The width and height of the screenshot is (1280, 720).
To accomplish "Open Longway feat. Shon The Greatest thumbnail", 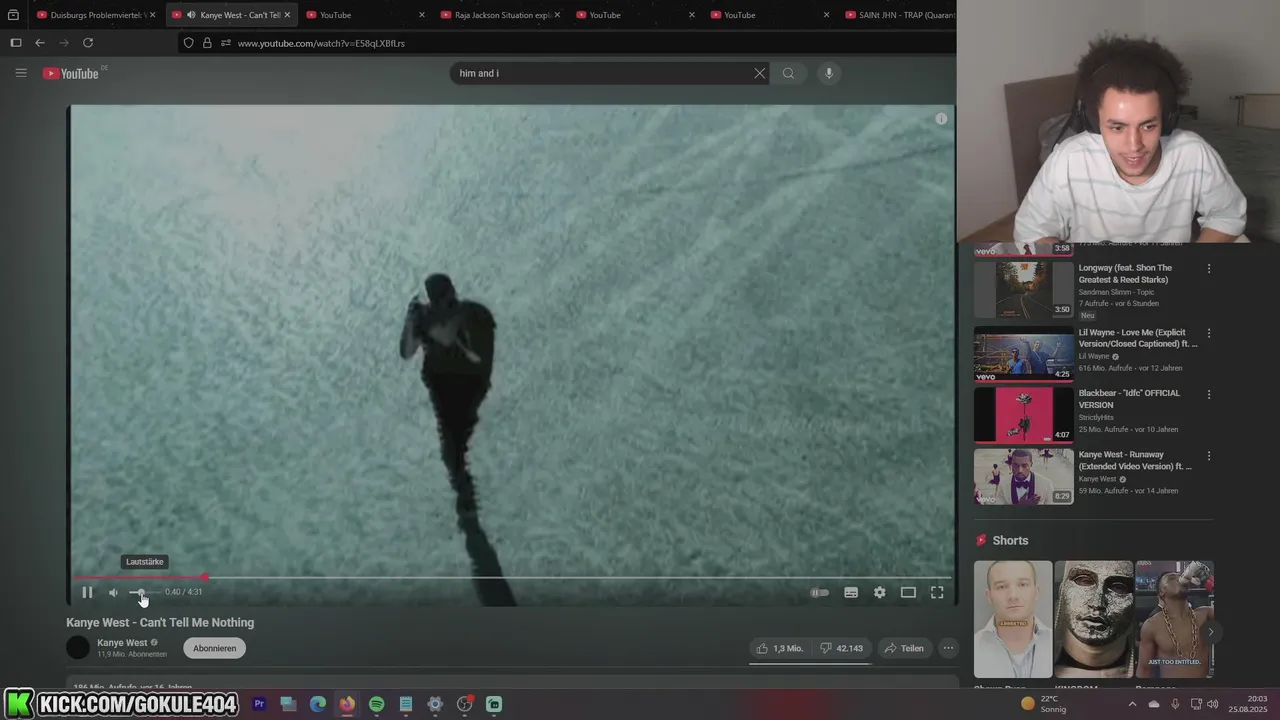I will tap(1024, 290).
